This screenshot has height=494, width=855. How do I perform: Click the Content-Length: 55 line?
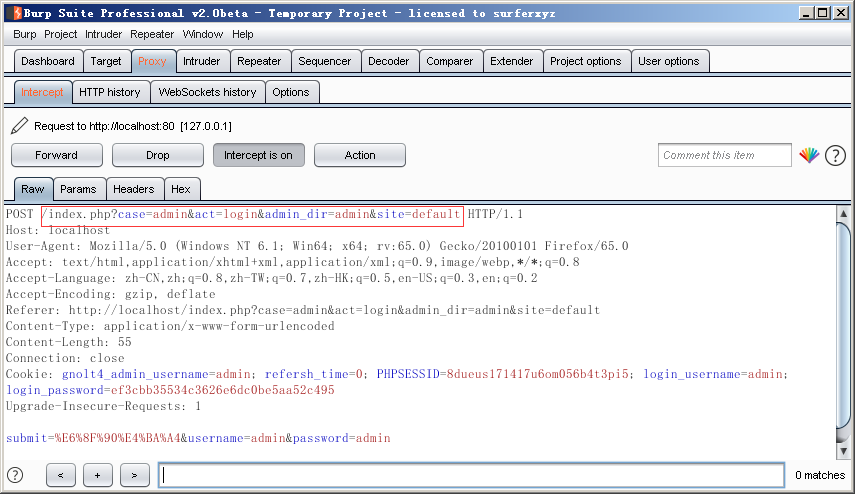(x=69, y=342)
